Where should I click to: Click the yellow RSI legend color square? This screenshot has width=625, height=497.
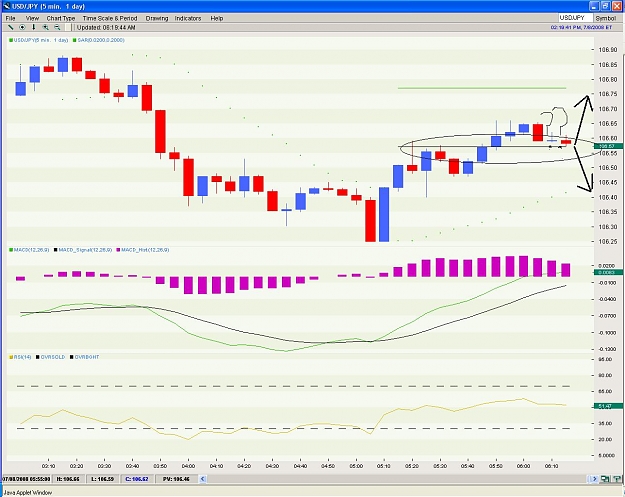tap(11, 357)
